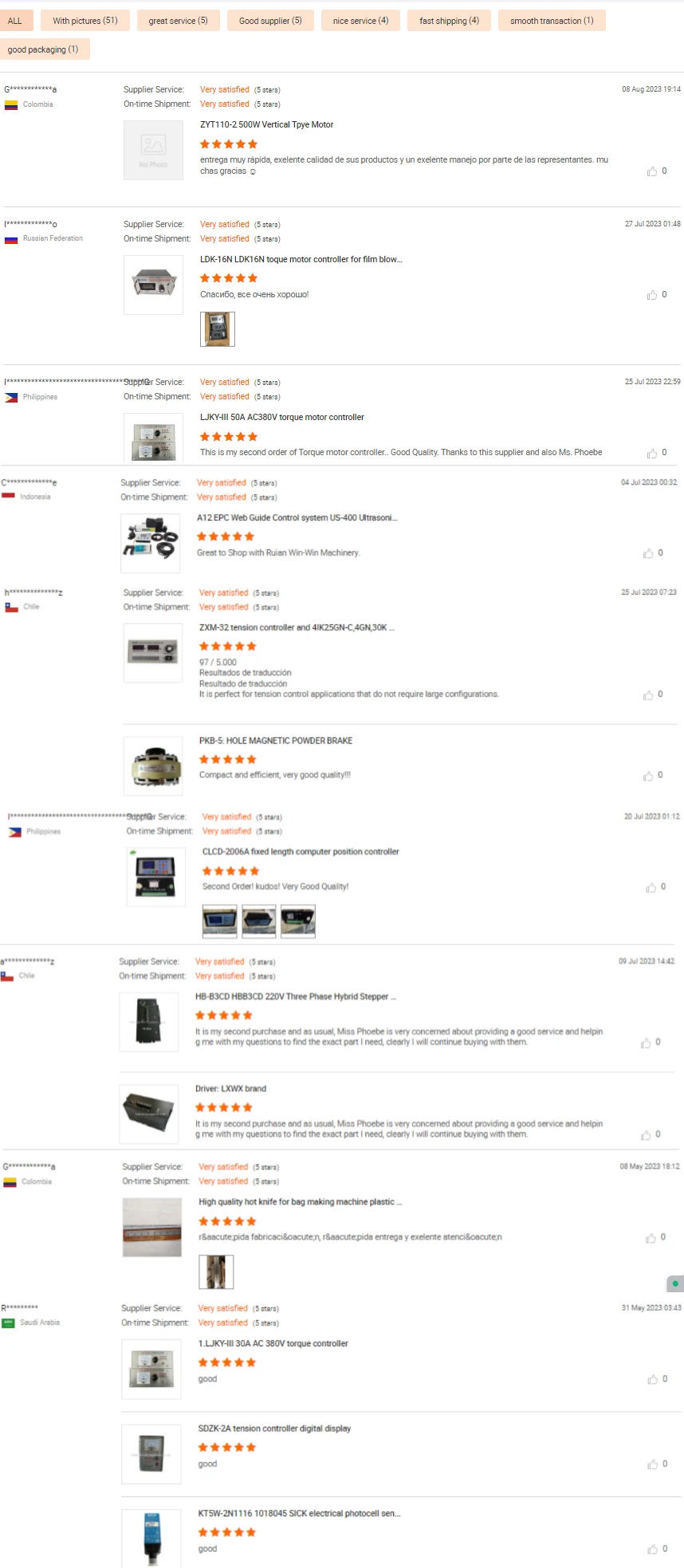Filter by fast shipping (4) tag
The width and height of the screenshot is (684, 1568).
[449, 21]
